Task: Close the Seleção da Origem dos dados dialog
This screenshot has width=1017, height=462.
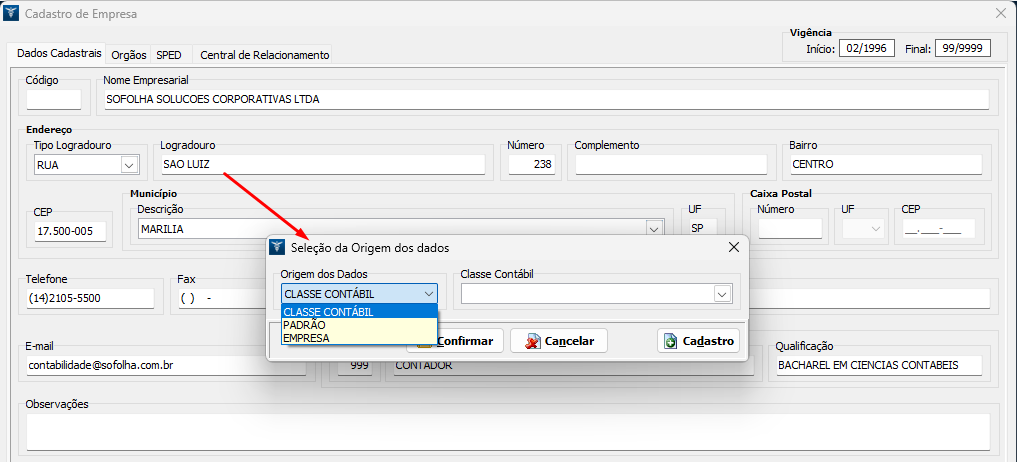Action: 733,247
